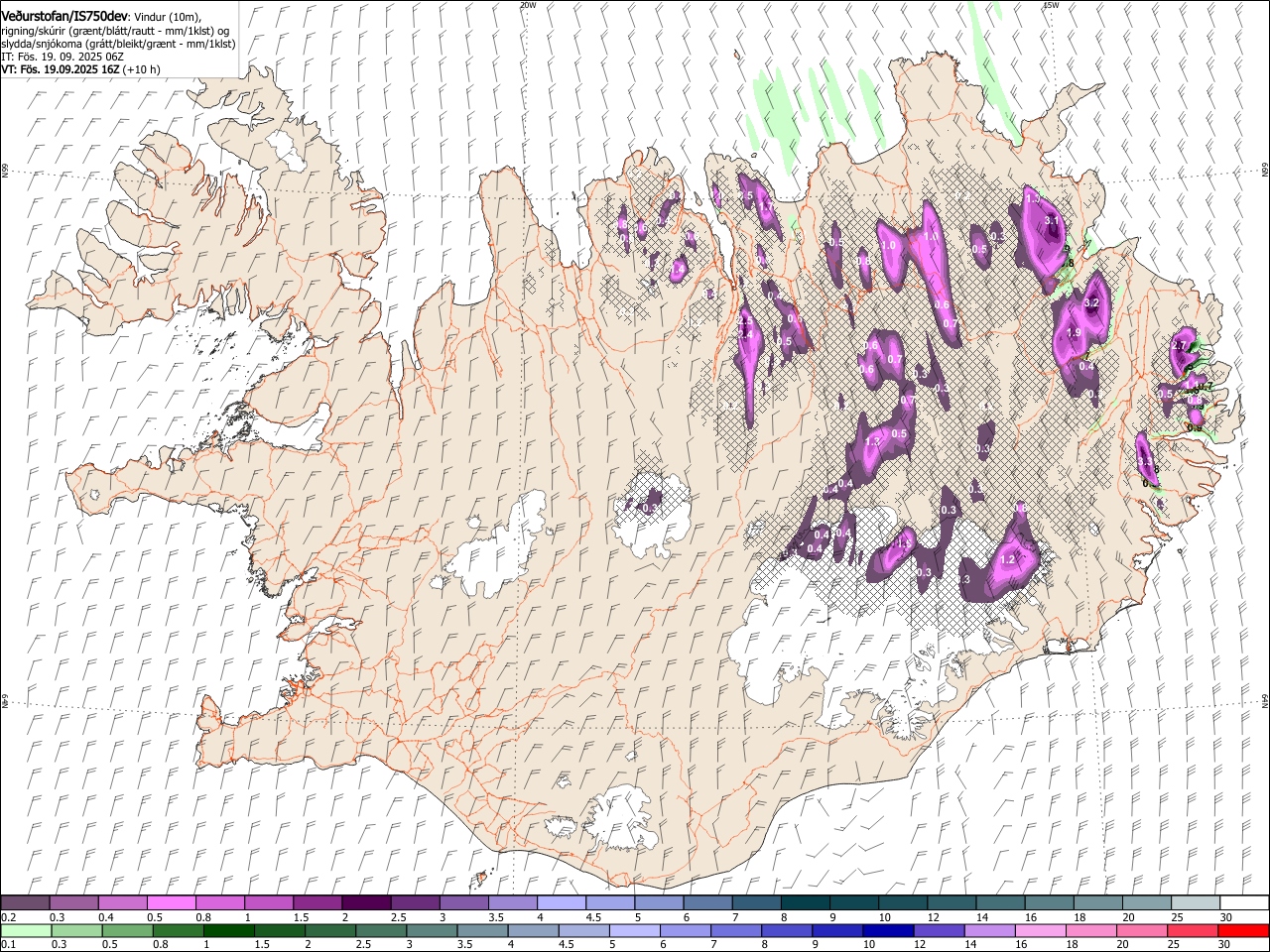Click the 1.9 snowfall value on the map
The image size is (1270, 952).
[x=1073, y=333]
